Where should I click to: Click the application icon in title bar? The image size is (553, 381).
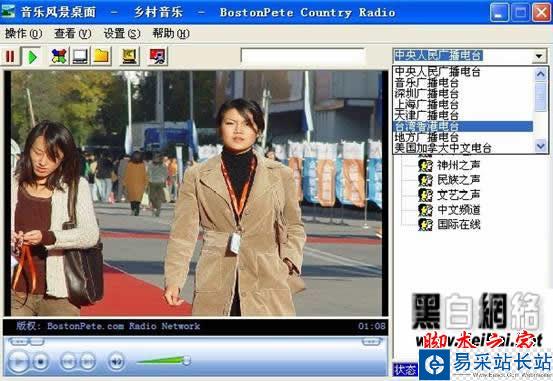pyautogui.click(x=8, y=12)
